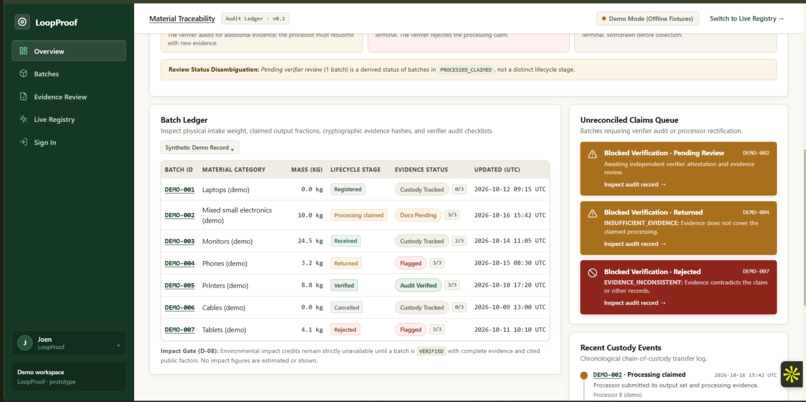Screen dimensions: 806x402
Task: Click the MASS (KG) column header
Action: pyautogui.click(x=307, y=170)
